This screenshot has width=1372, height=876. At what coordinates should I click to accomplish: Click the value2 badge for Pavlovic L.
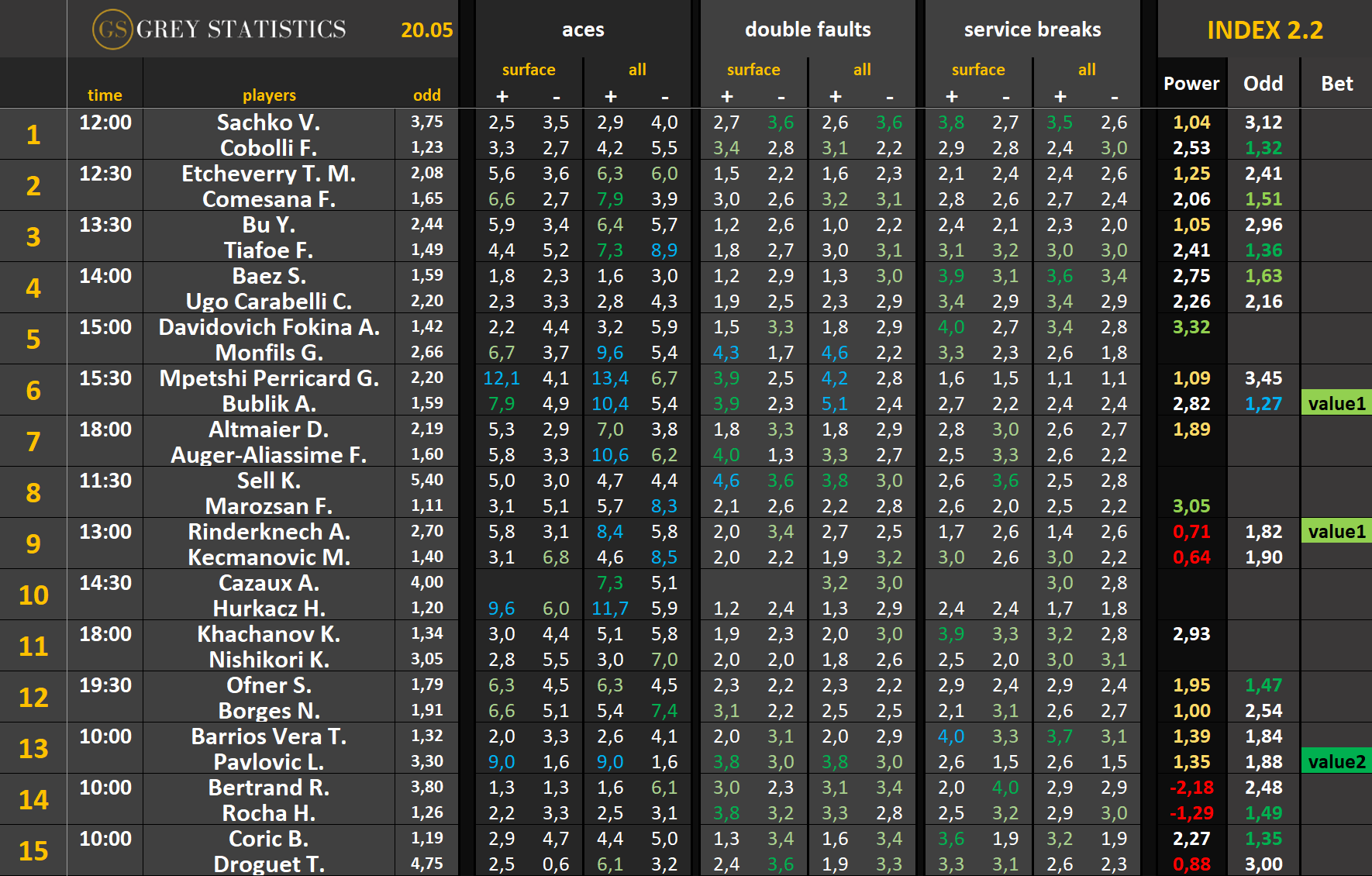coord(1336,762)
